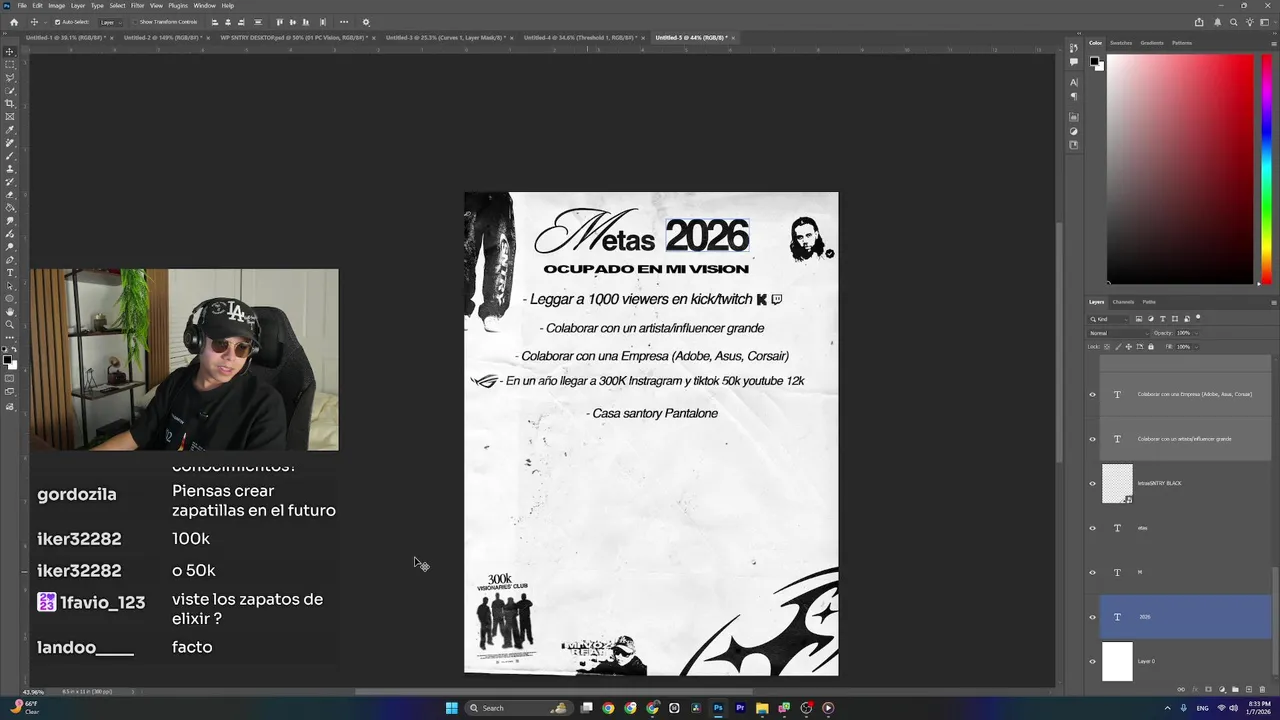1280x720 pixels.
Task: Select the Eraser tool
Action: click(10, 194)
